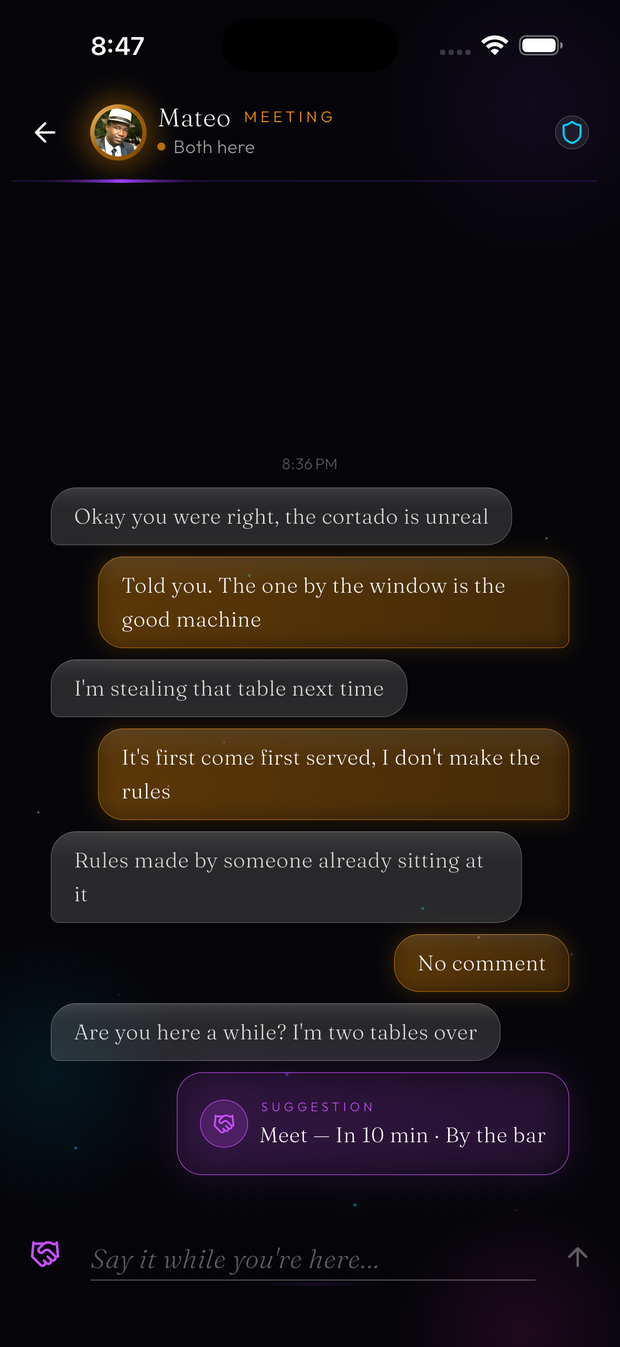Viewport: 620px width, 1347px height.
Task: Tap the battery status icon
Action: click(541, 45)
